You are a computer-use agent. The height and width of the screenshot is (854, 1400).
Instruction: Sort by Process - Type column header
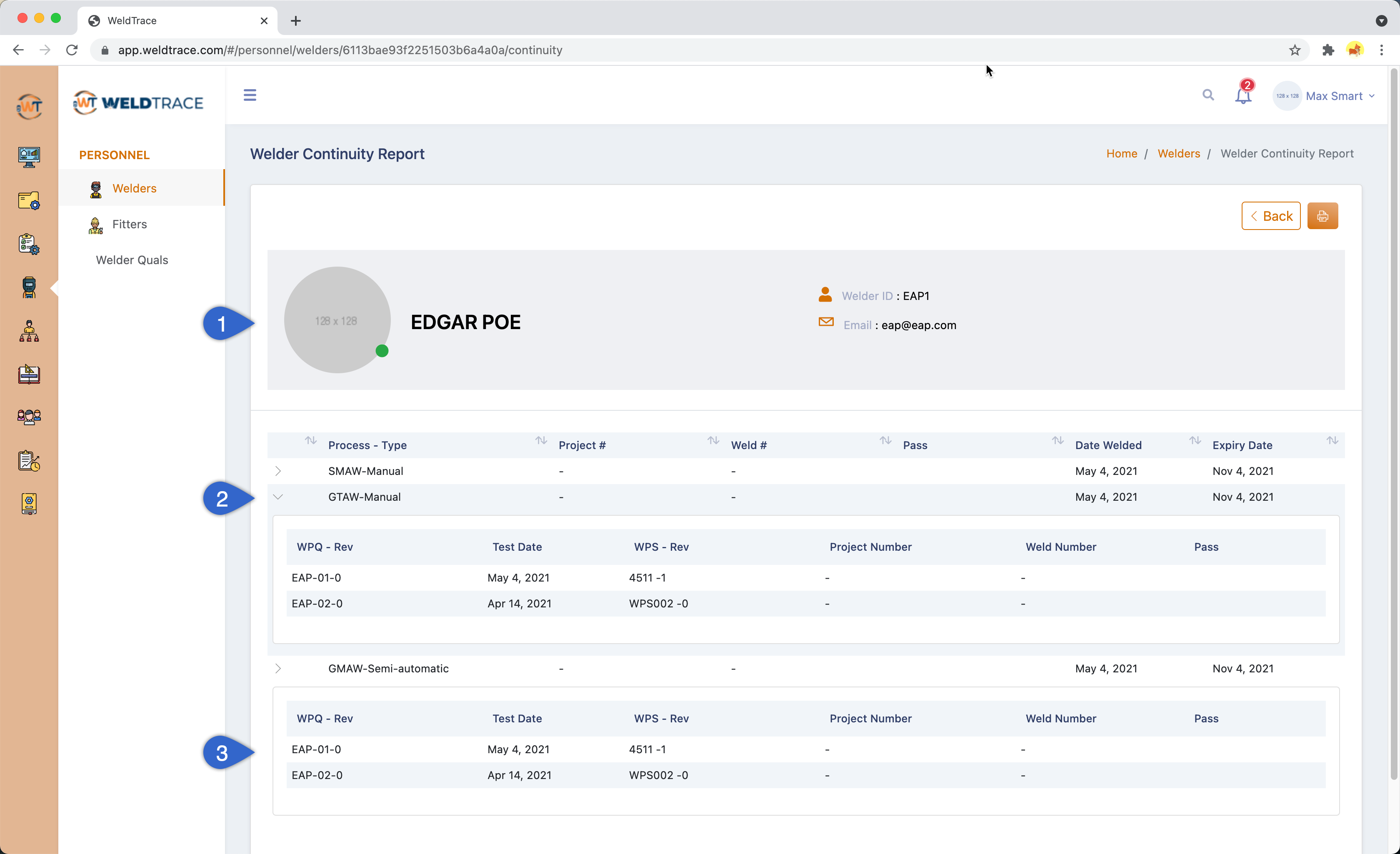click(367, 445)
